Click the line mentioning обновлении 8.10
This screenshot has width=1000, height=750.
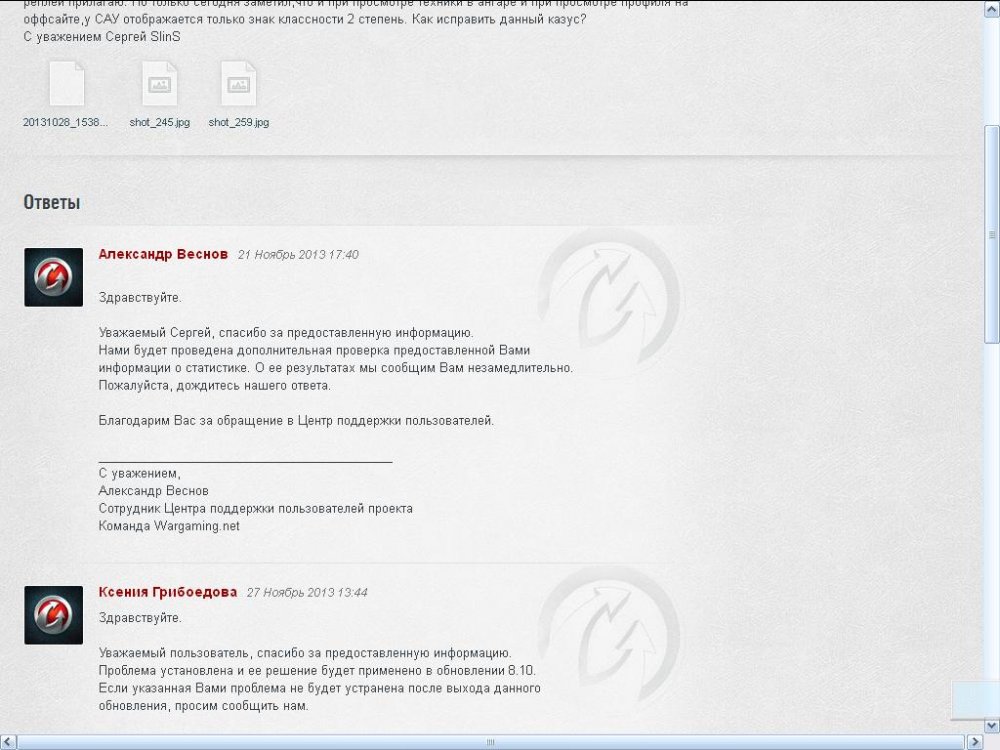click(317, 671)
